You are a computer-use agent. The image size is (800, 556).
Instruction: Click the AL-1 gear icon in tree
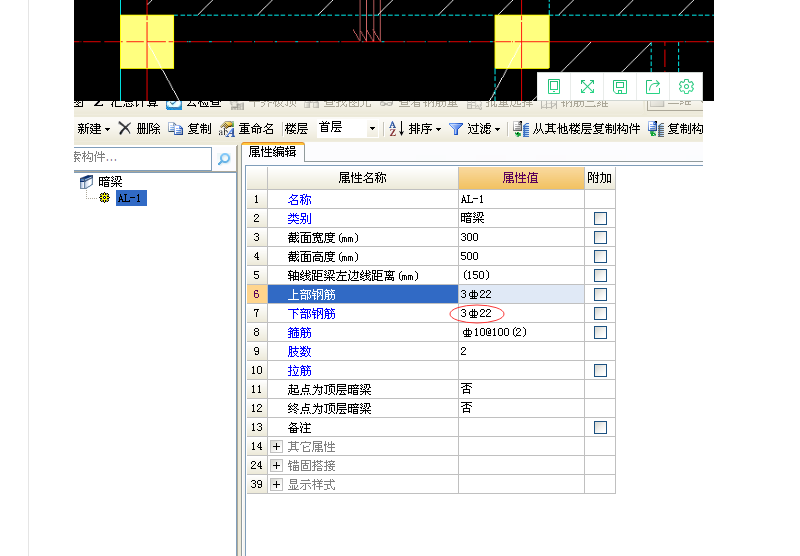click(x=105, y=198)
